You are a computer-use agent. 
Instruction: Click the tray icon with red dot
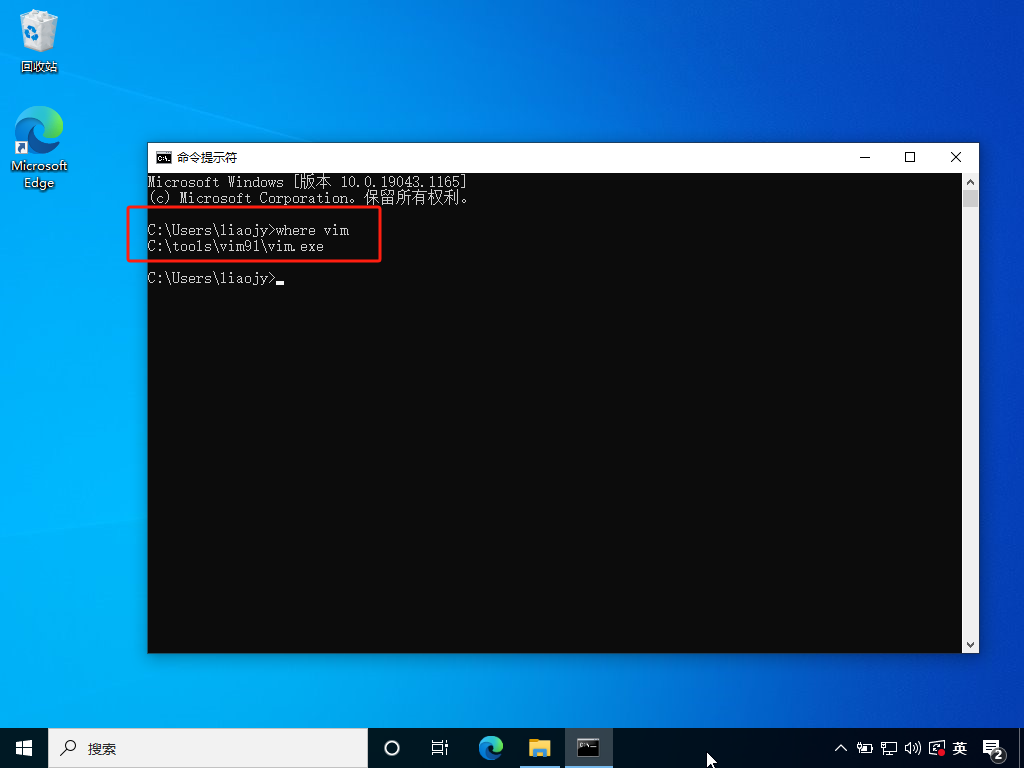tap(936, 748)
